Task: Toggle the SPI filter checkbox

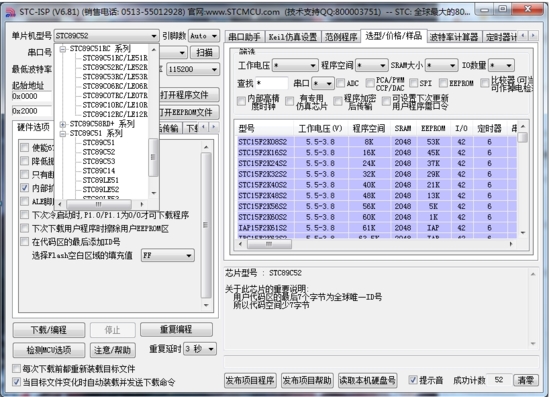Action: tap(414, 83)
